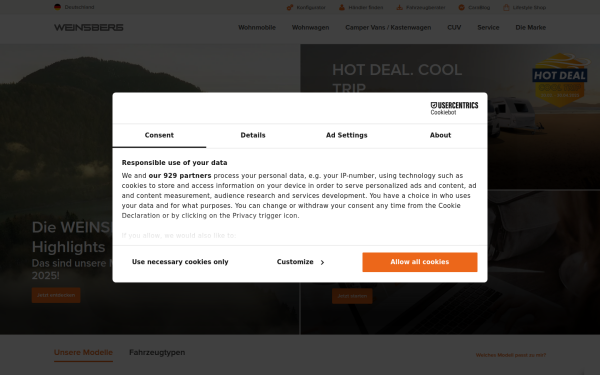The width and height of the screenshot is (600, 375).
Task: Expand Customize via its chevron arrow
Action: (x=322, y=262)
